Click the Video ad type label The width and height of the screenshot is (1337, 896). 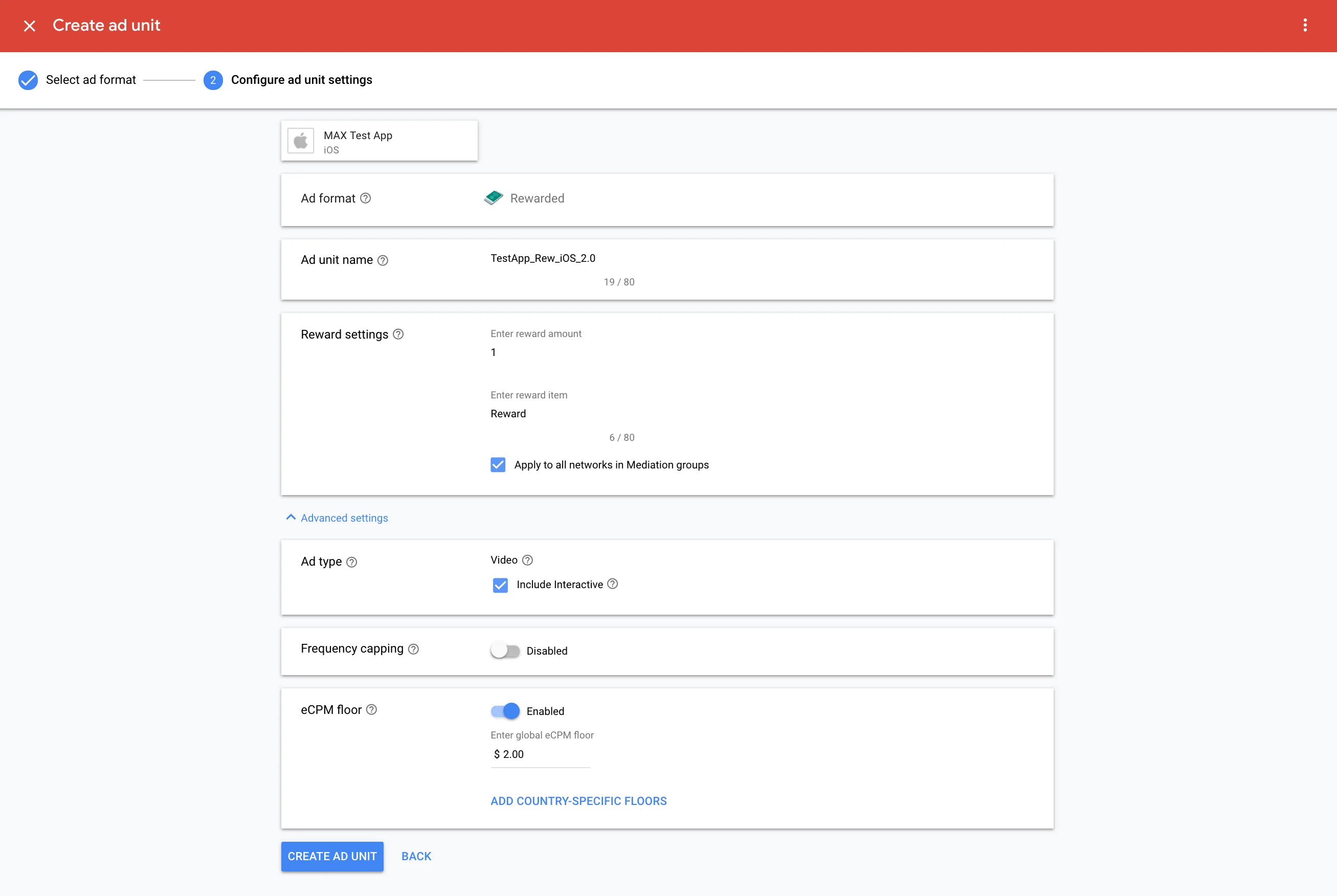504,560
